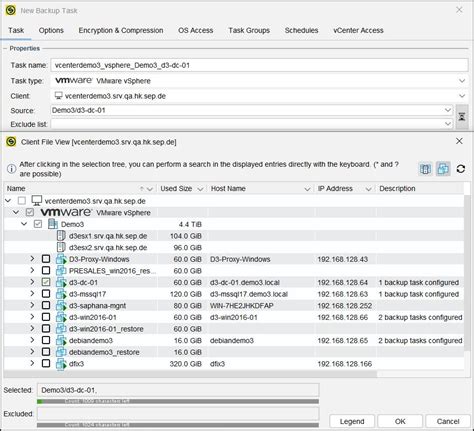Open the Client dropdown
The width and height of the screenshot is (474, 431).
pos(462,96)
